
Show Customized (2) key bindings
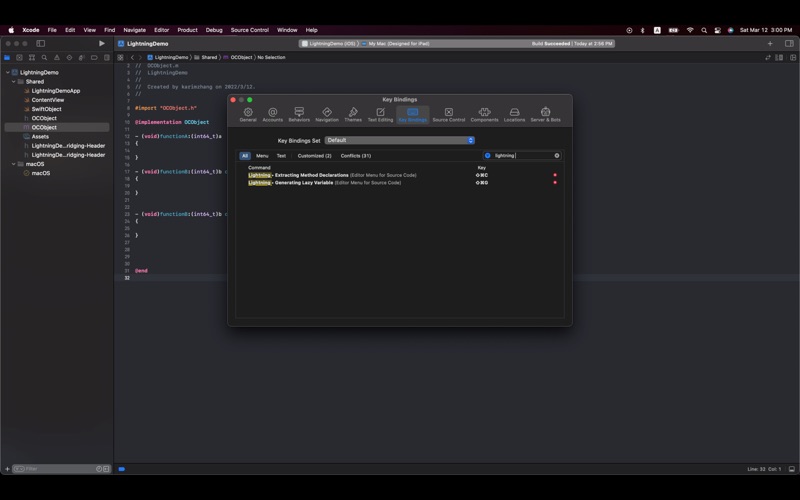pos(314,156)
